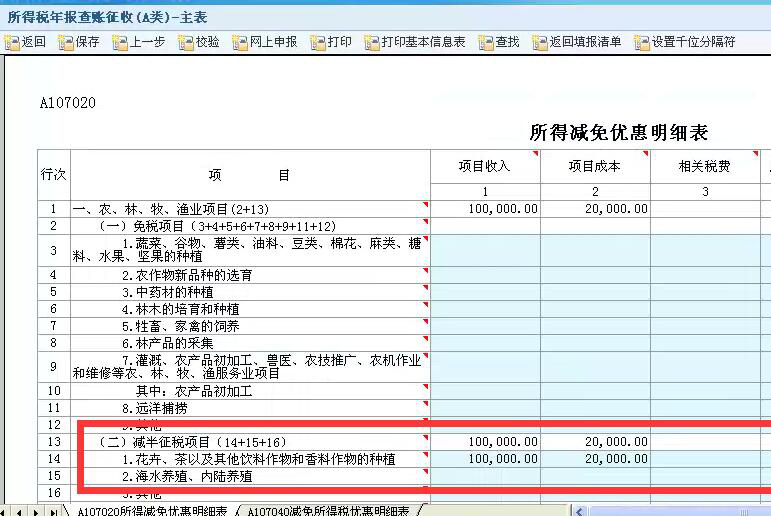This screenshot has height=516, width=771.
Task: Select the A107020所得减免优惠明细表 sheet tab
Action: (151, 510)
